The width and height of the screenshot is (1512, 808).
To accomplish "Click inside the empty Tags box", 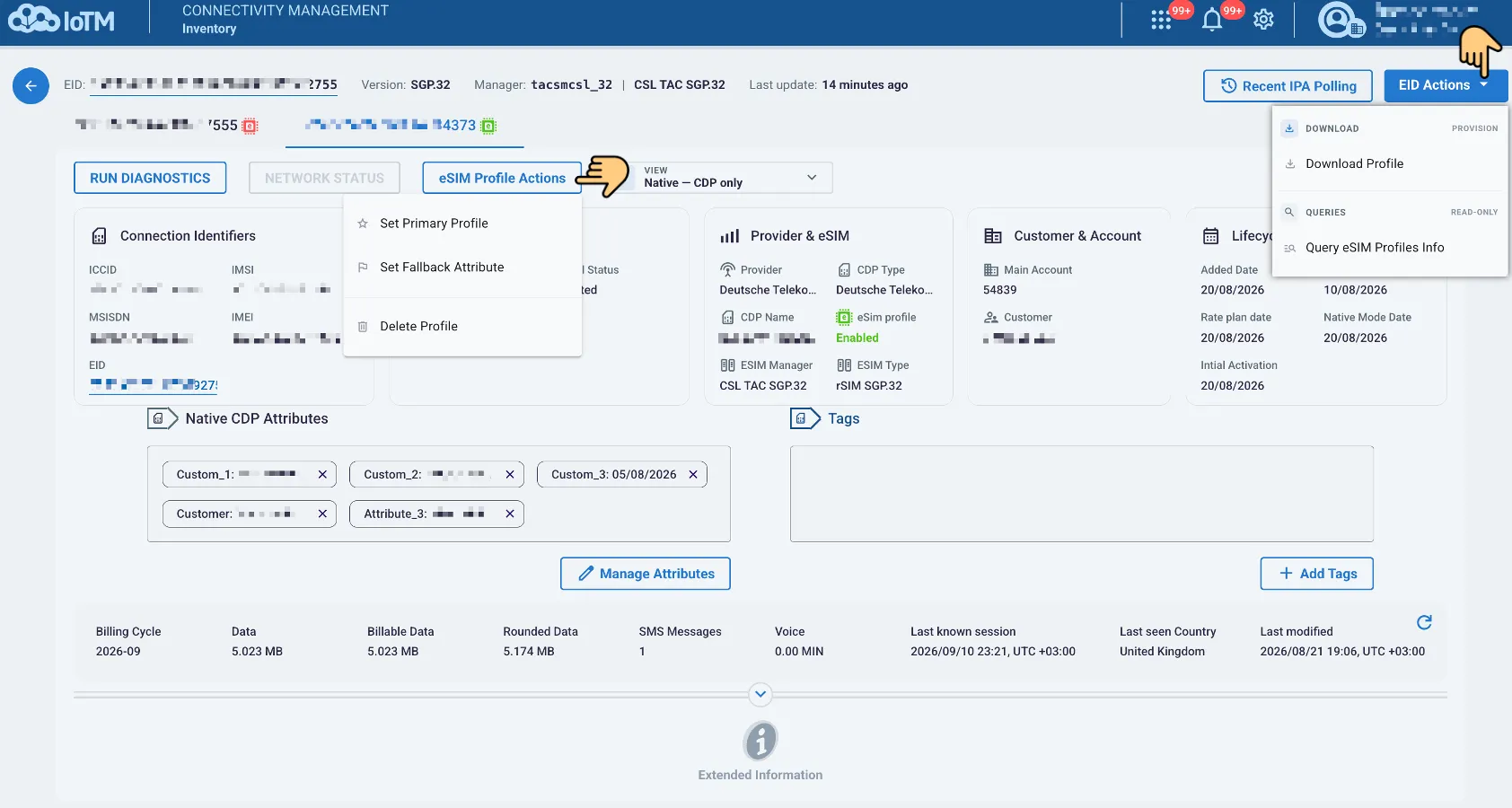I will [x=1082, y=494].
